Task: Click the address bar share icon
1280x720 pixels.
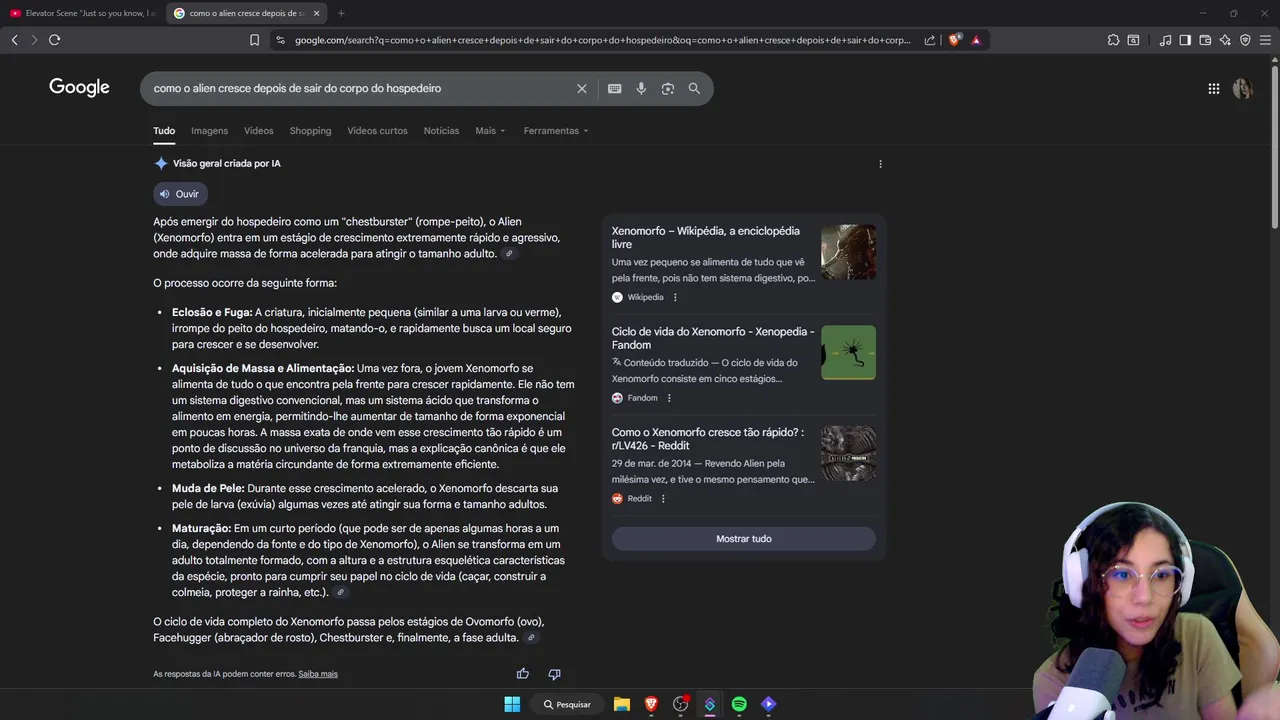Action: [930, 40]
